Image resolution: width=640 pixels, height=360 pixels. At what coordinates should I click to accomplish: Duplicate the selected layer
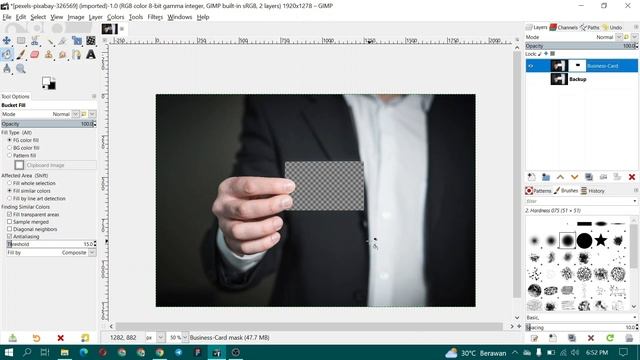(x=589, y=177)
